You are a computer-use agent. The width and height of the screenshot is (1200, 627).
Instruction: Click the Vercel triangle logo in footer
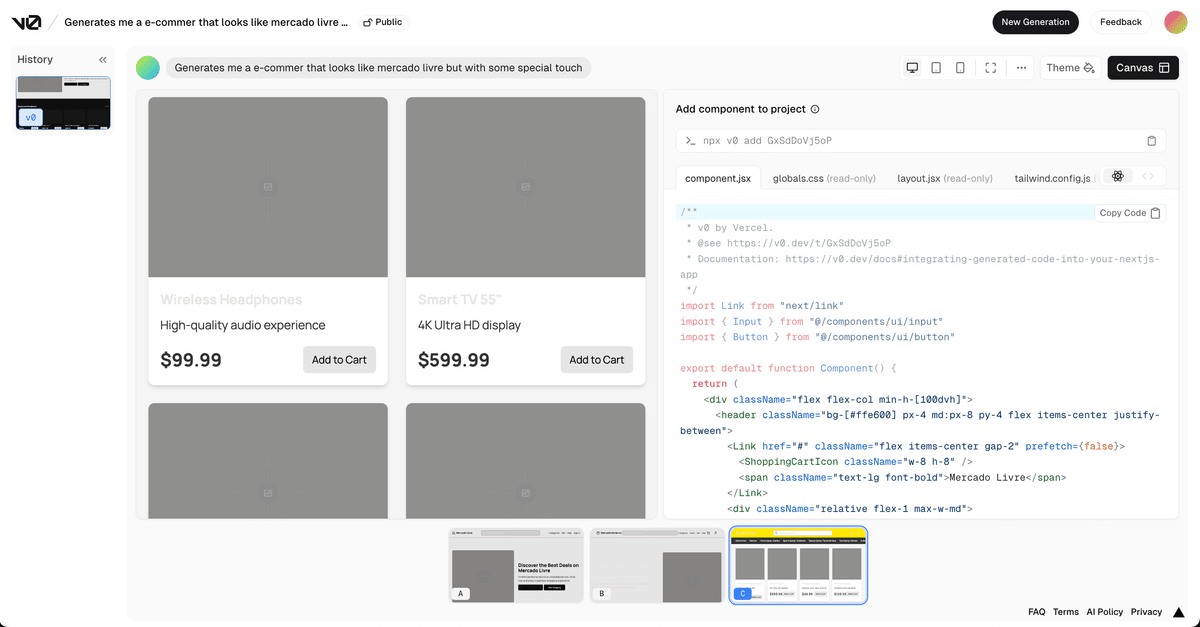click(1179, 612)
